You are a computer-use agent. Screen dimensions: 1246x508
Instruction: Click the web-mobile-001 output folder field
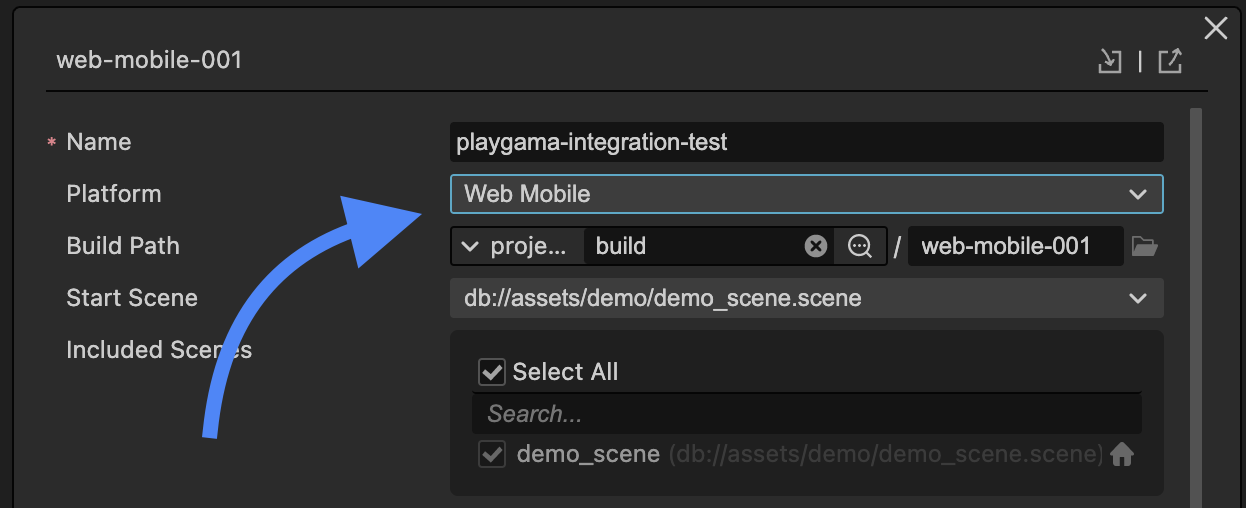pyautogui.click(x=1014, y=246)
